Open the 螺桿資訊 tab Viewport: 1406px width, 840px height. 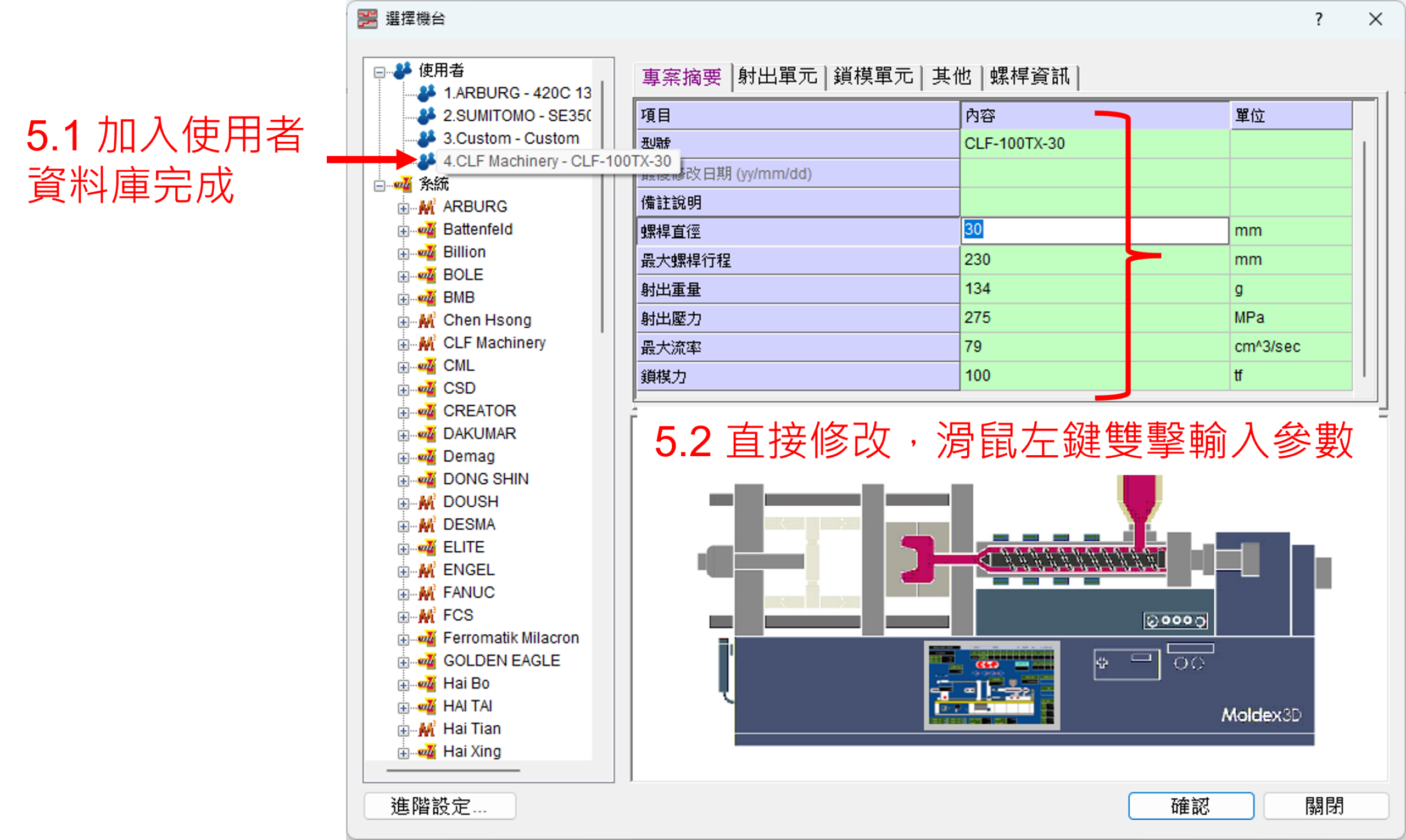point(1029,76)
